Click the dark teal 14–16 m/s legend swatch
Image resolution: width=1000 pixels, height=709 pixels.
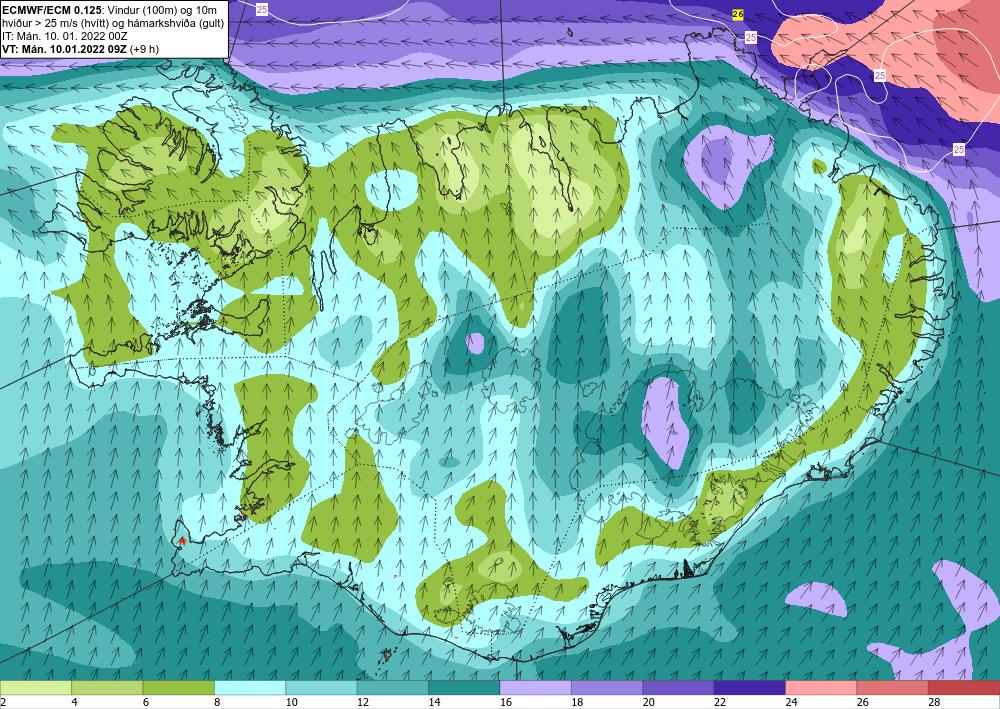(x=464, y=688)
